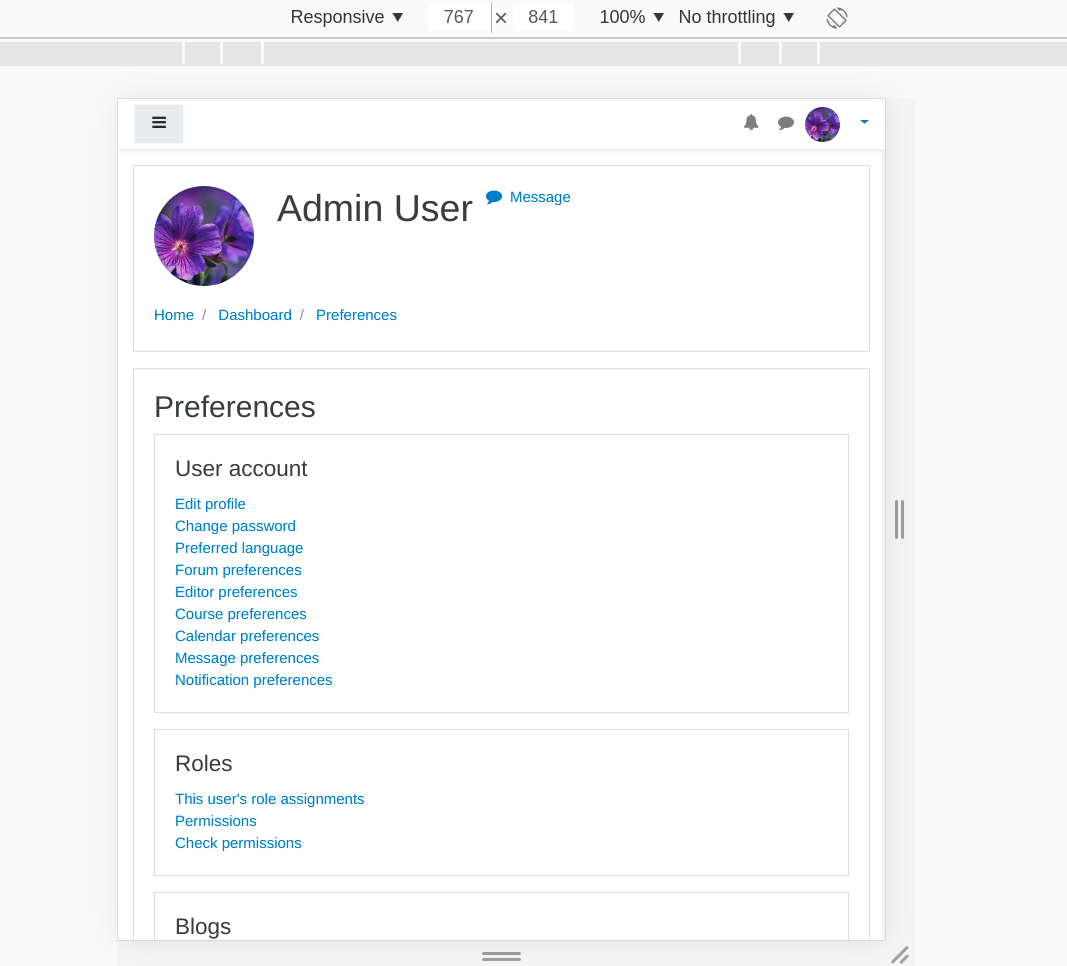Open the notifications bell
Screen dimensions: 1067x966
pyautogui.click(x=751, y=122)
